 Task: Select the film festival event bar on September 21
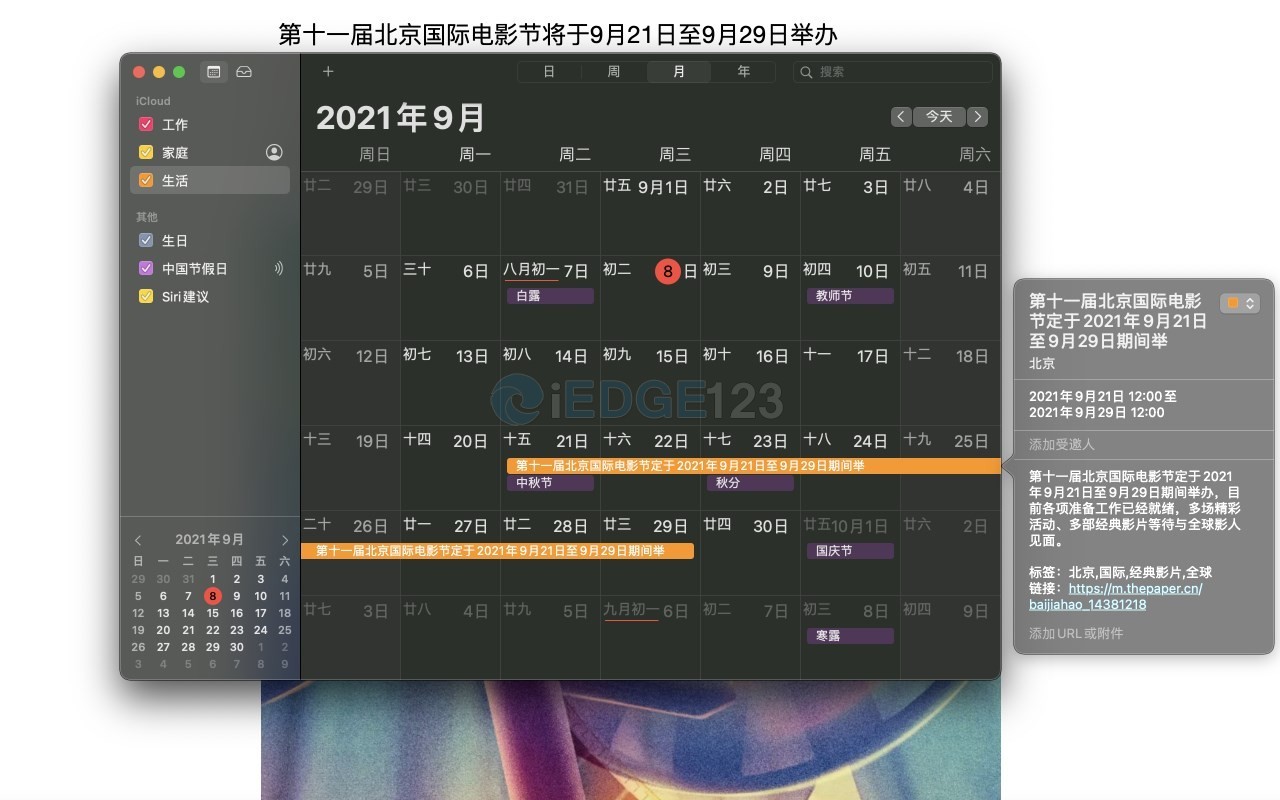tap(753, 465)
